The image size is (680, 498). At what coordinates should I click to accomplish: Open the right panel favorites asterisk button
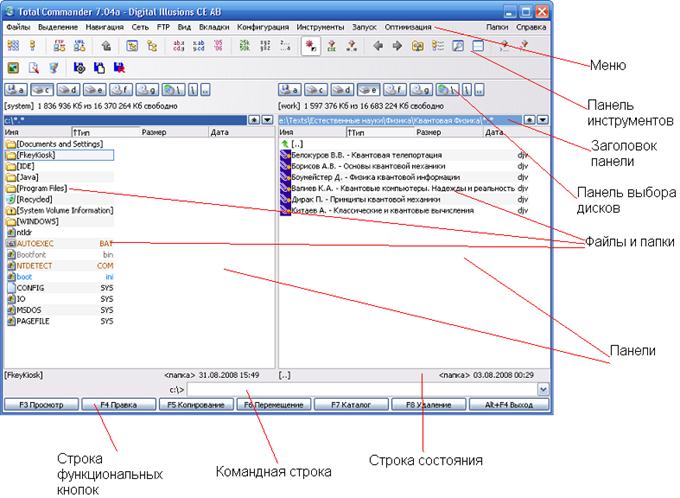pos(530,120)
